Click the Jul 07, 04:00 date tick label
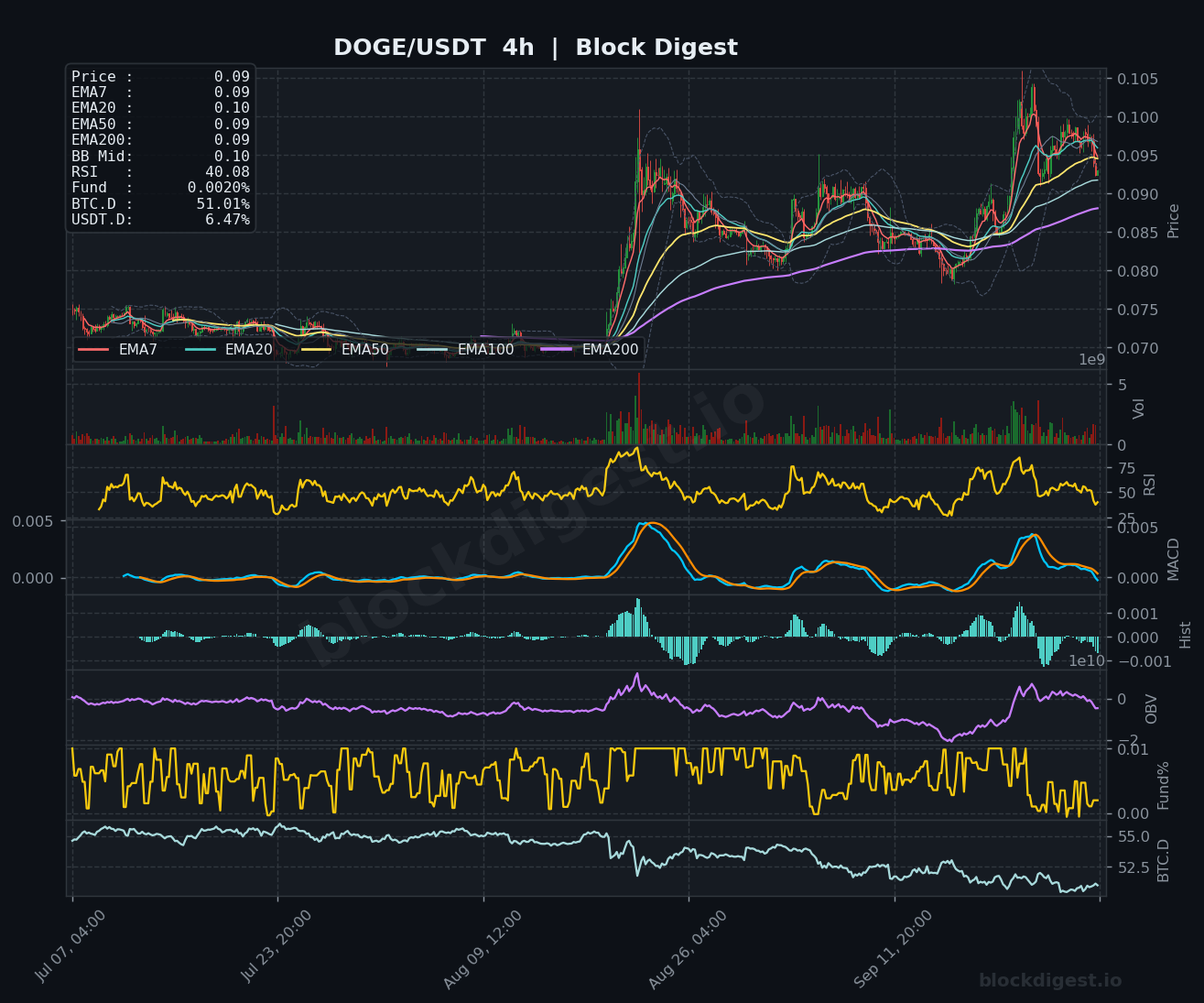1204x1003 pixels. pos(72,946)
